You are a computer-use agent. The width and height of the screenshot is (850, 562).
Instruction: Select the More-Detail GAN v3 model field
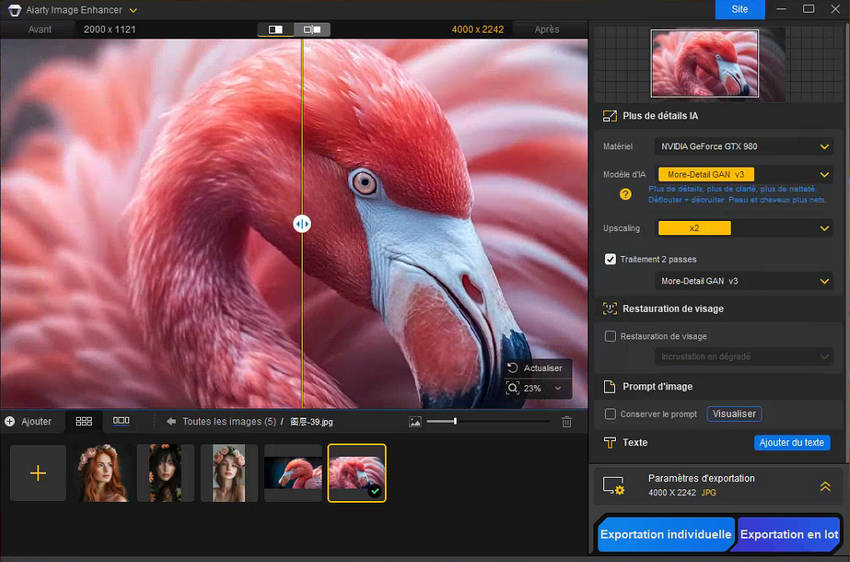[706, 175]
